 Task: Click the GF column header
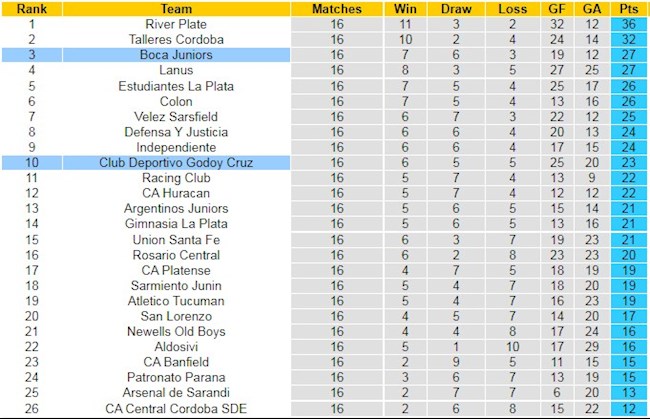pos(556,8)
